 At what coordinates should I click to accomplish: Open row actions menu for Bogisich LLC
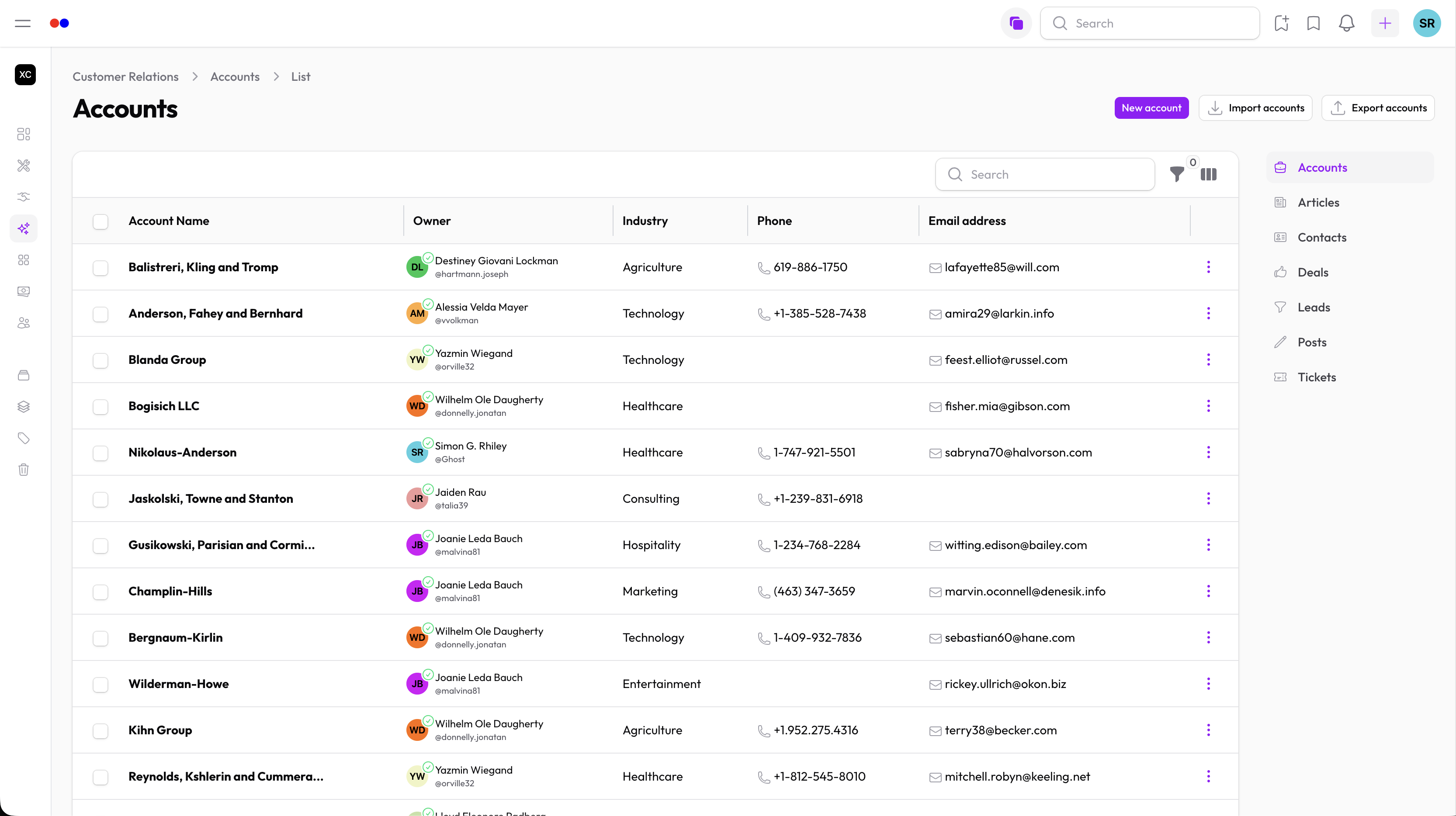point(1208,406)
